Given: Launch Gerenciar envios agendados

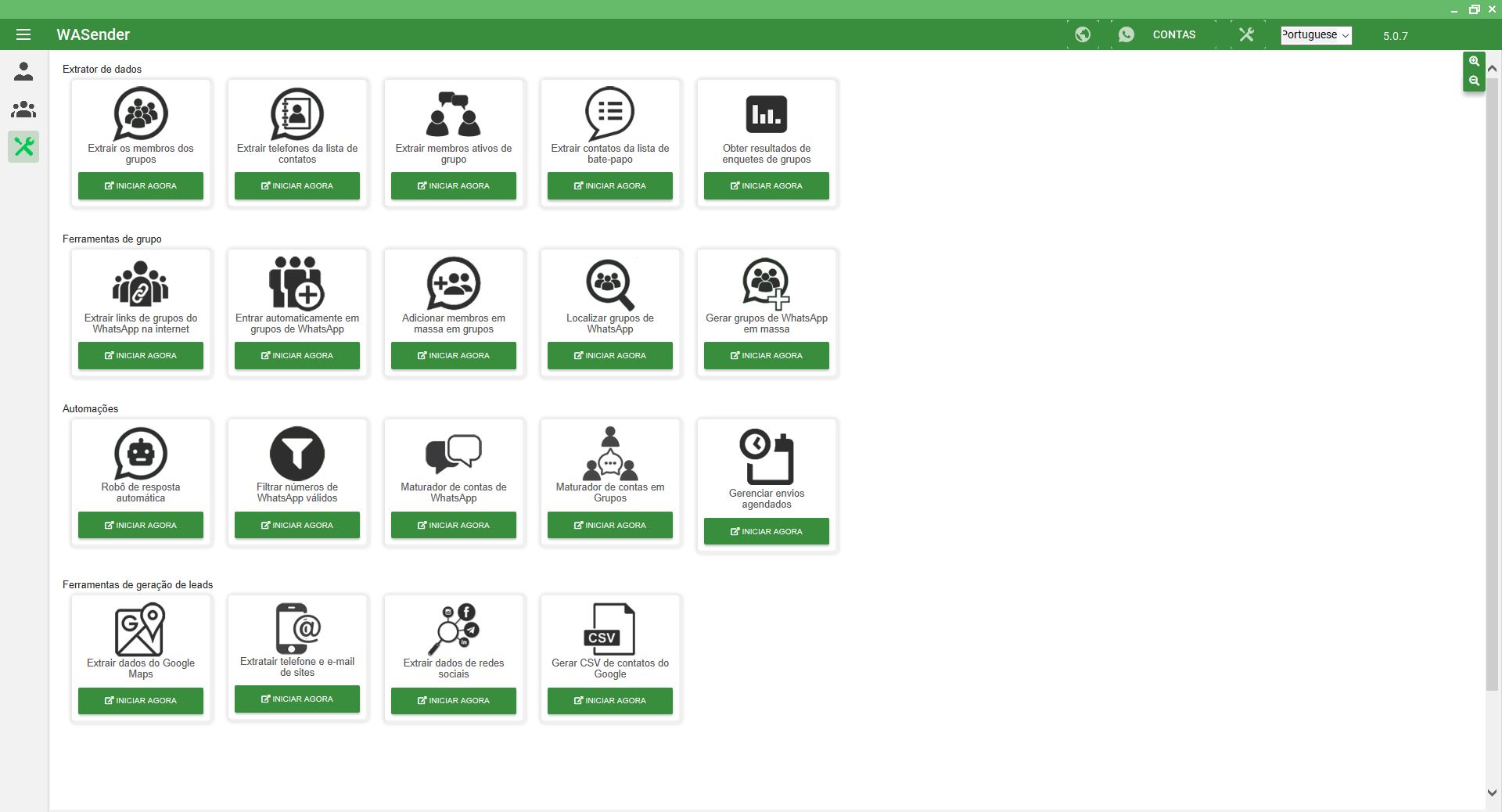Looking at the screenshot, I should click(x=767, y=532).
